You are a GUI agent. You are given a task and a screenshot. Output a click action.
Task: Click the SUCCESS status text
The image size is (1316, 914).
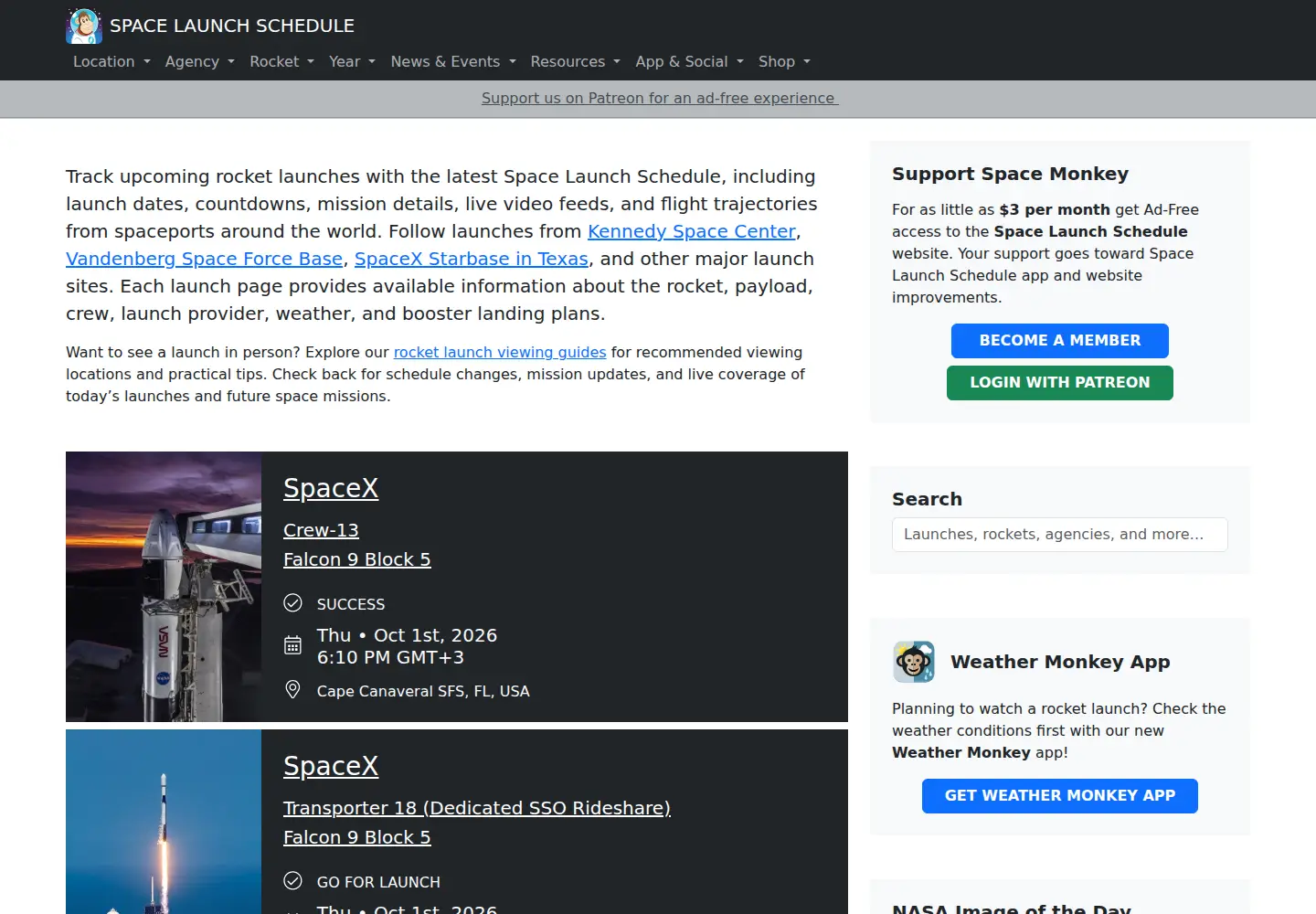(351, 604)
